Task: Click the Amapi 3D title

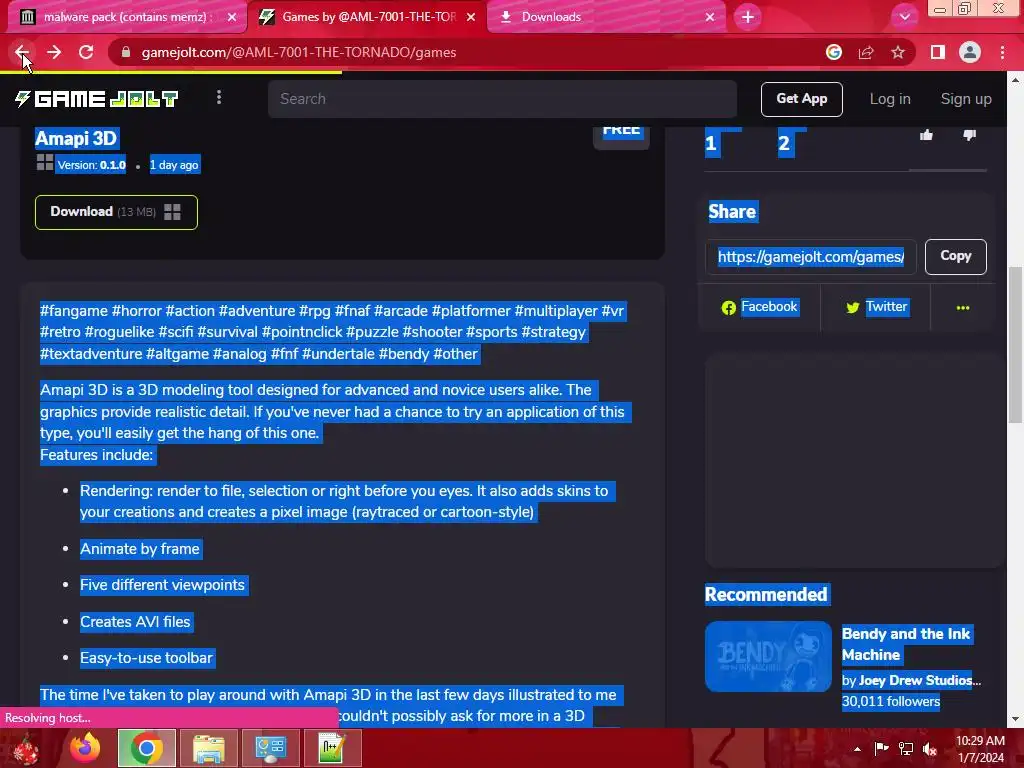Action: (x=76, y=138)
